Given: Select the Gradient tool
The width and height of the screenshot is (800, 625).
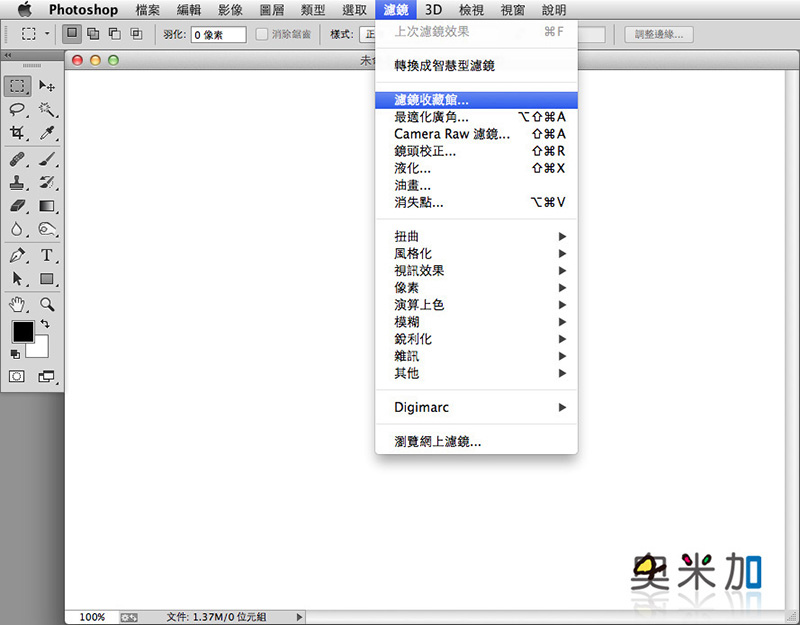Looking at the screenshot, I should coord(47,206).
